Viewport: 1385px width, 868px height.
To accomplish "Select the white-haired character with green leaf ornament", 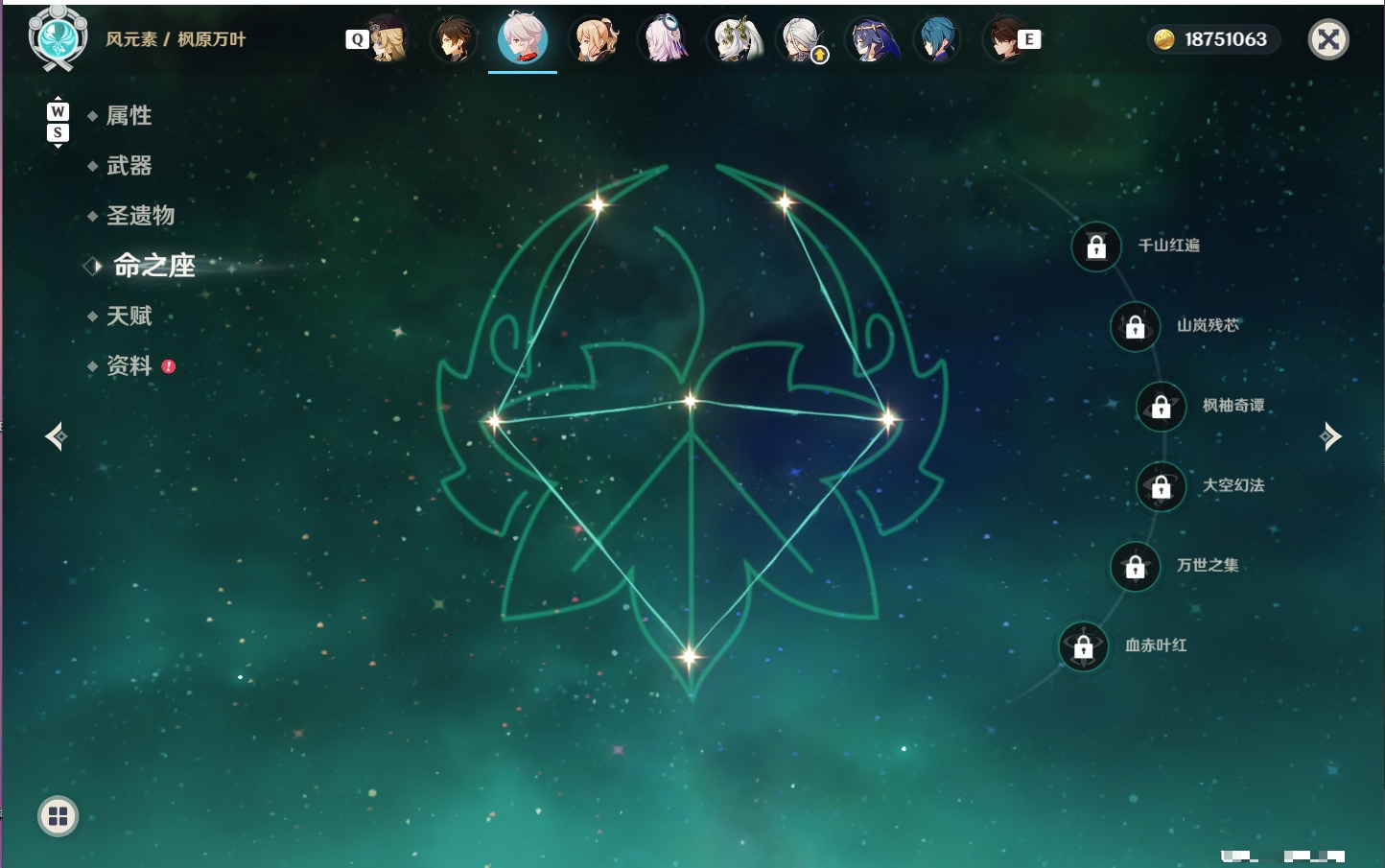I will (x=735, y=39).
